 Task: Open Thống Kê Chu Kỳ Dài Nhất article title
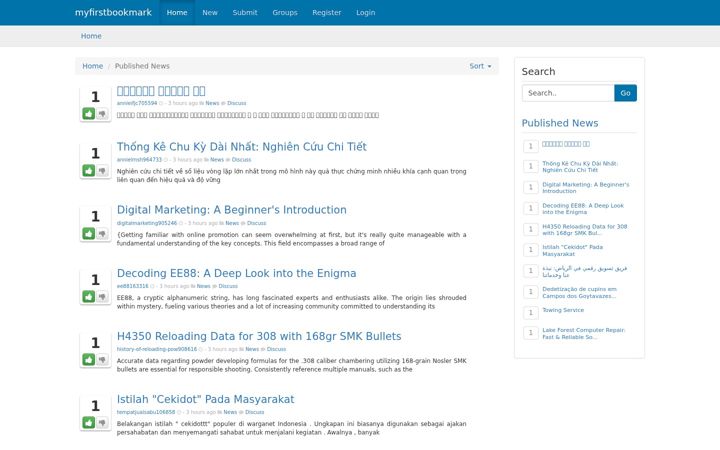pos(242,147)
